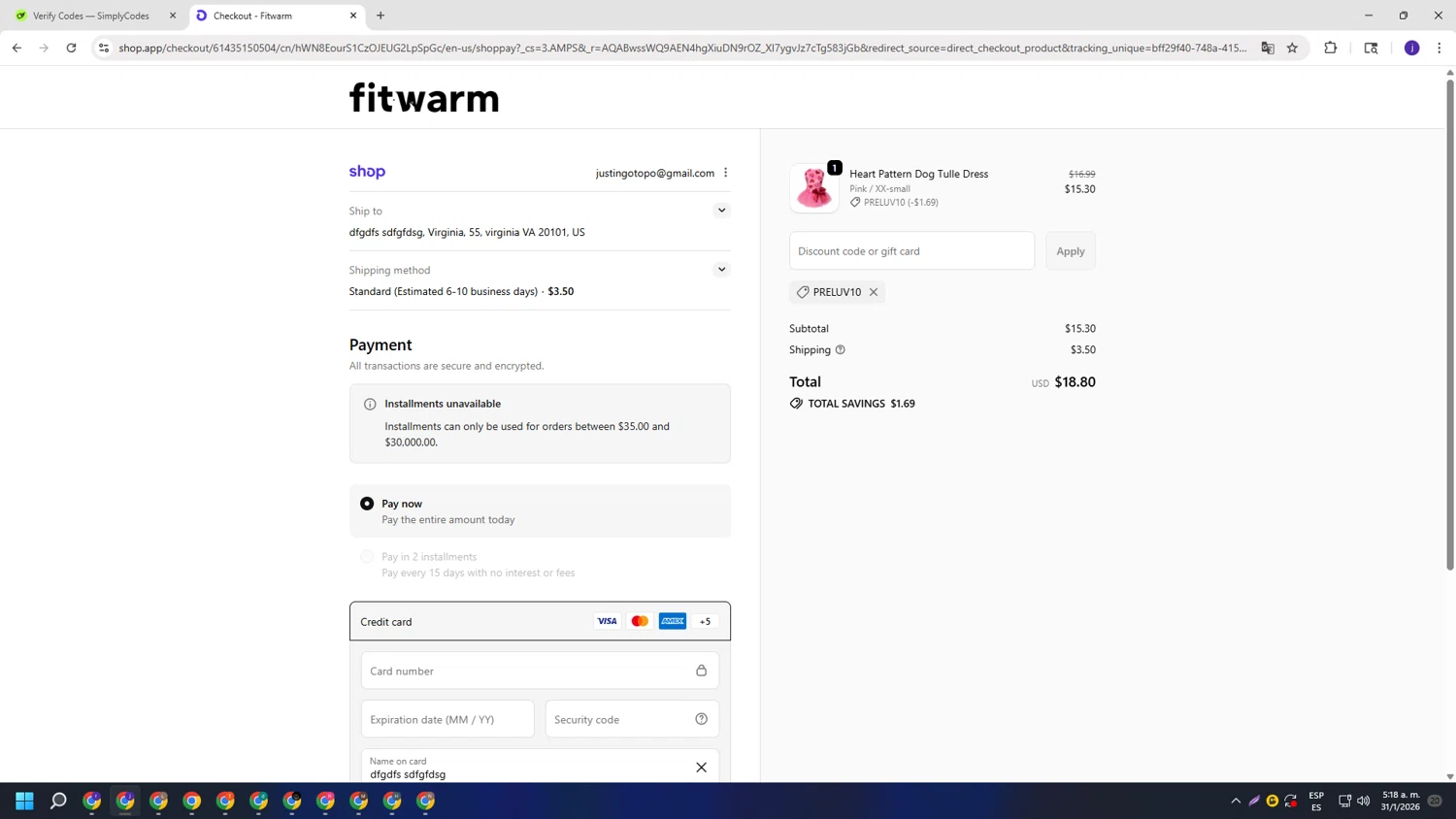
Task: Click the browser address bar URL
Action: [682, 48]
